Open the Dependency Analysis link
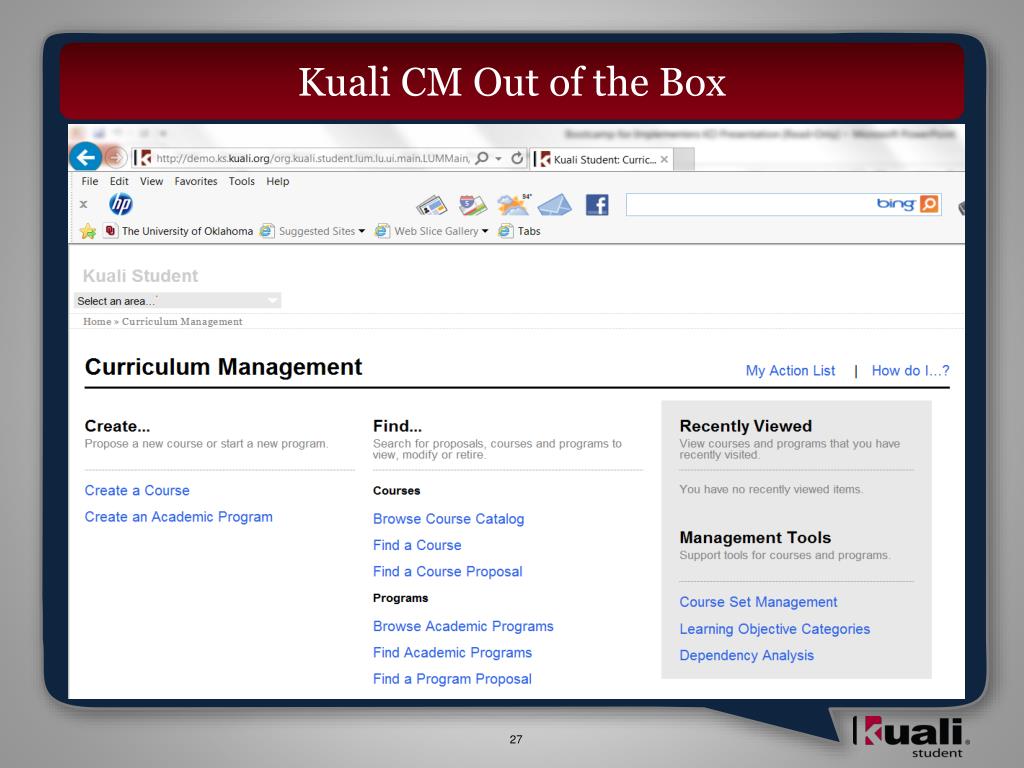This screenshot has width=1024, height=768. tap(746, 655)
